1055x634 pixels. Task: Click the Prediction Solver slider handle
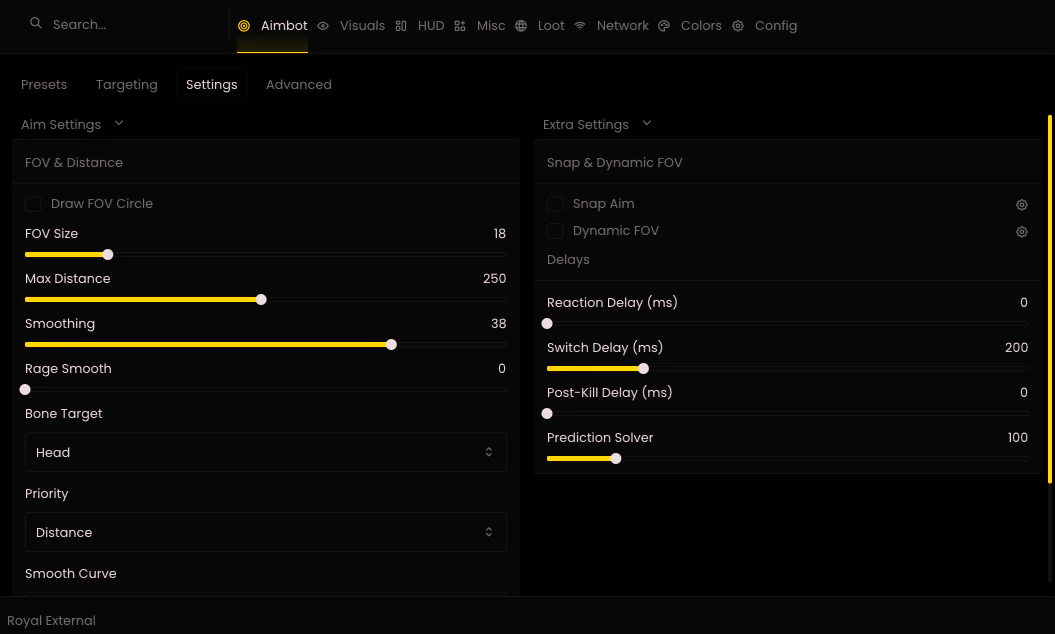[x=616, y=459]
